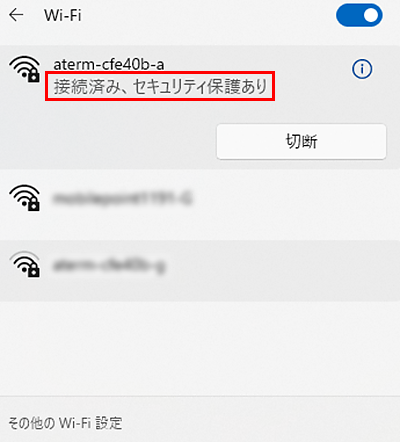
Task: Click Wi-Fi icon of the second listed network
Action: click(25, 198)
